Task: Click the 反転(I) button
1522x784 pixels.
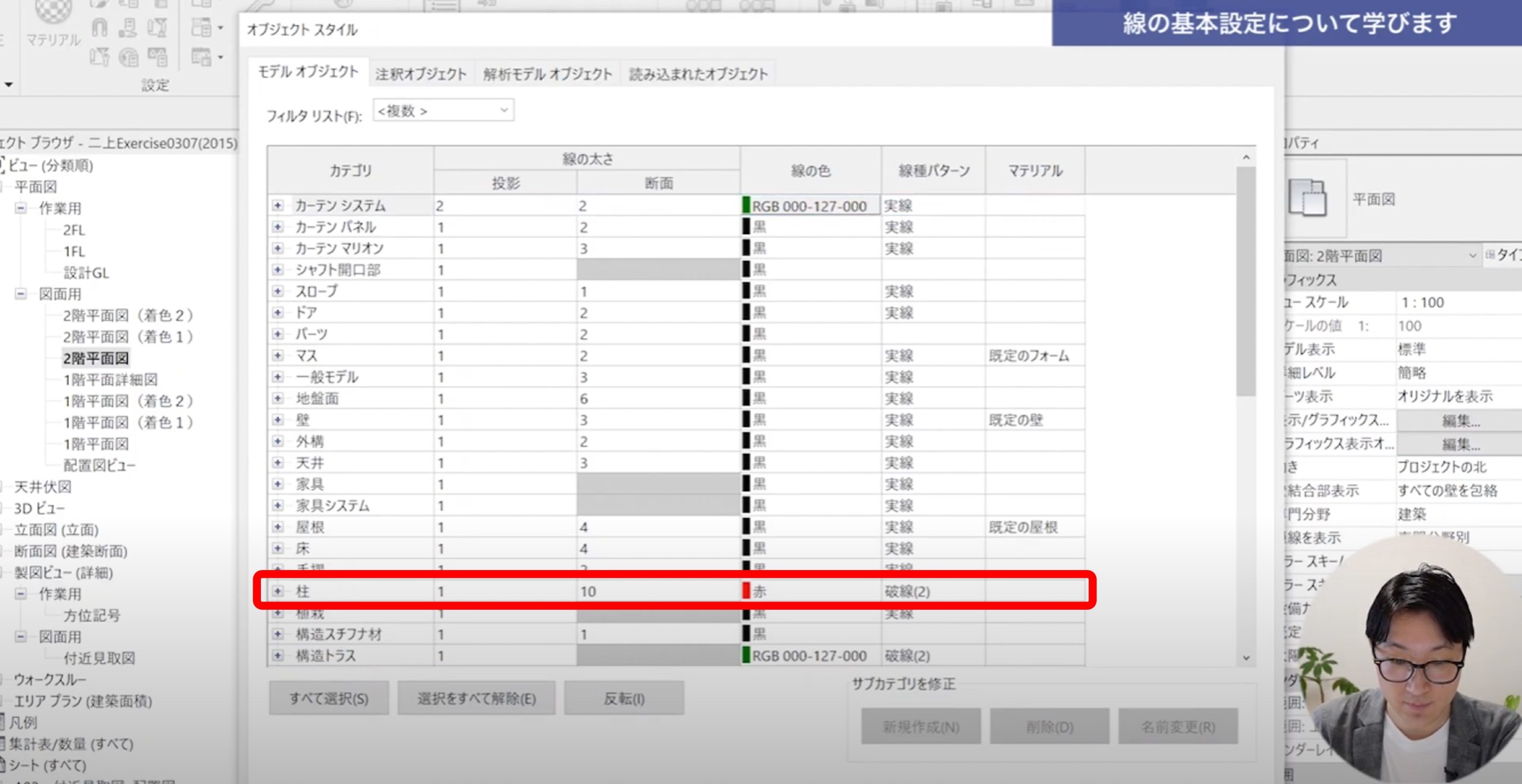Action: (x=624, y=698)
